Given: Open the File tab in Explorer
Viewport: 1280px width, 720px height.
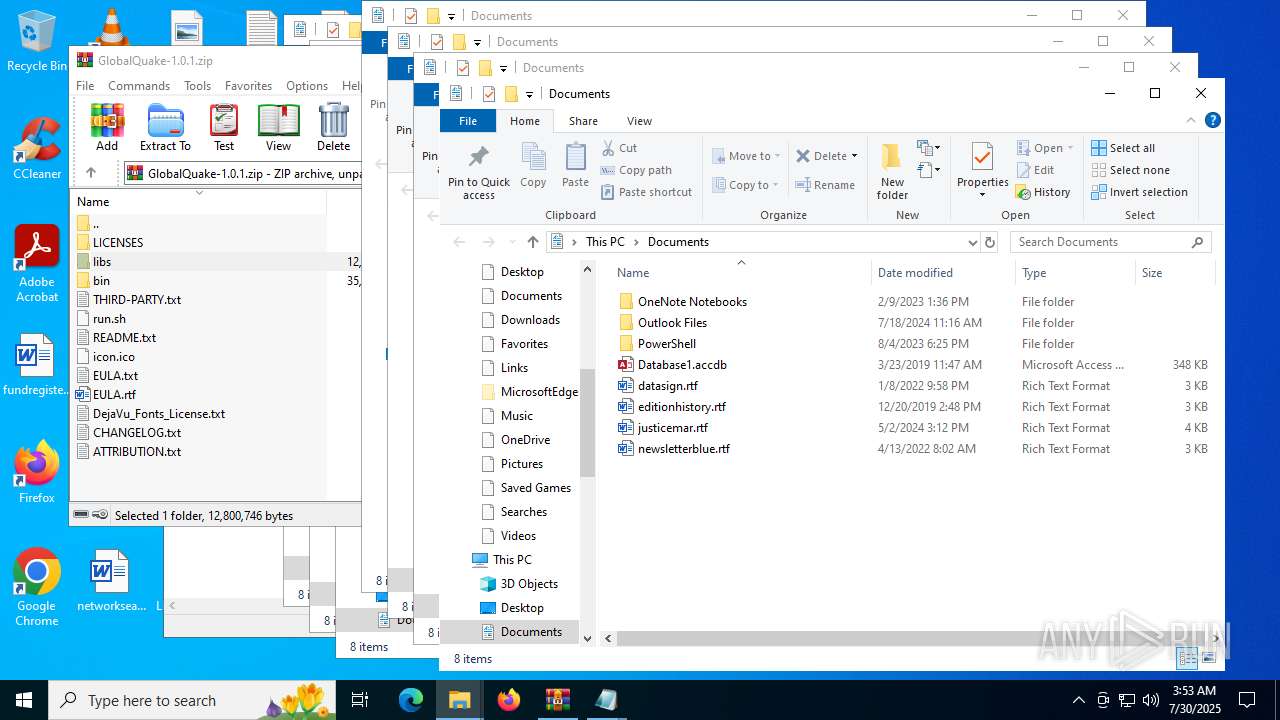Looking at the screenshot, I should (x=468, y=120).
